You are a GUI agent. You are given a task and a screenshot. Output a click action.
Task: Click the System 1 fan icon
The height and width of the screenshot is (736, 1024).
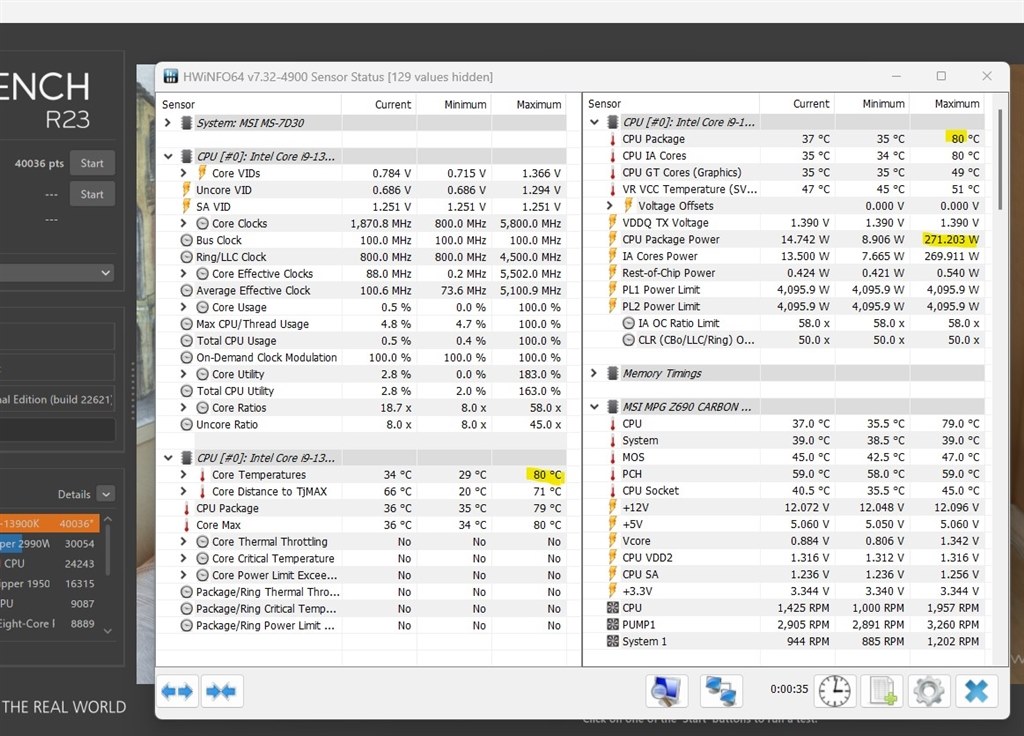click(x=613, y=641)
